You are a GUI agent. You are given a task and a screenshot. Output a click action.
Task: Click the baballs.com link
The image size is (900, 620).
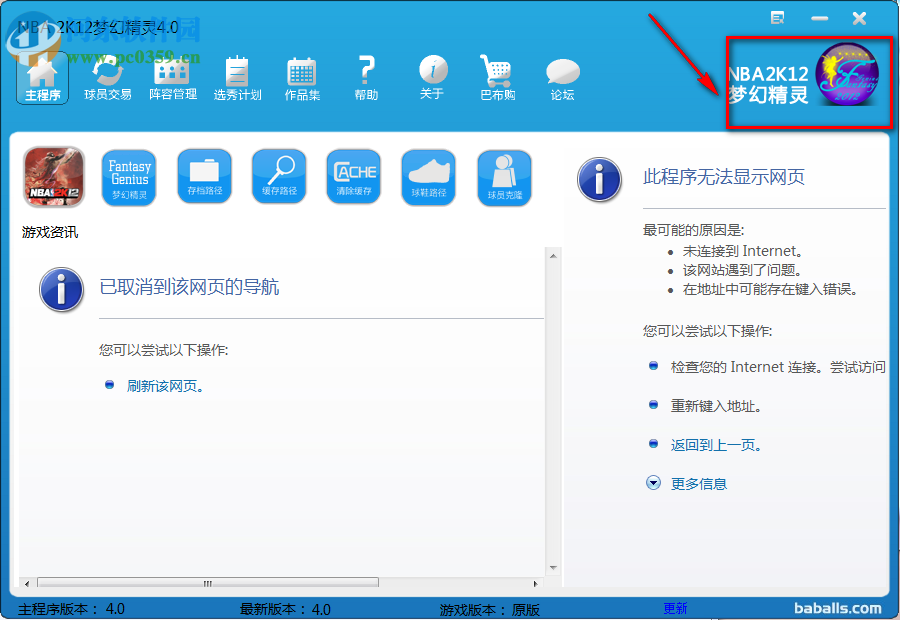(x=838, y=609)
